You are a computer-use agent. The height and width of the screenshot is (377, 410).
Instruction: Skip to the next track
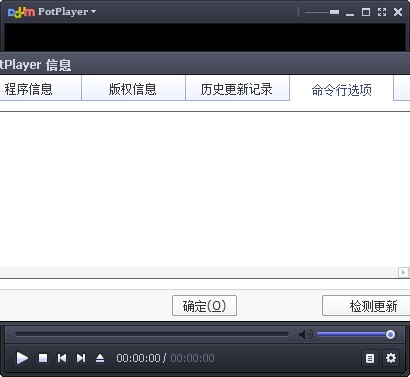coord(81,358)
